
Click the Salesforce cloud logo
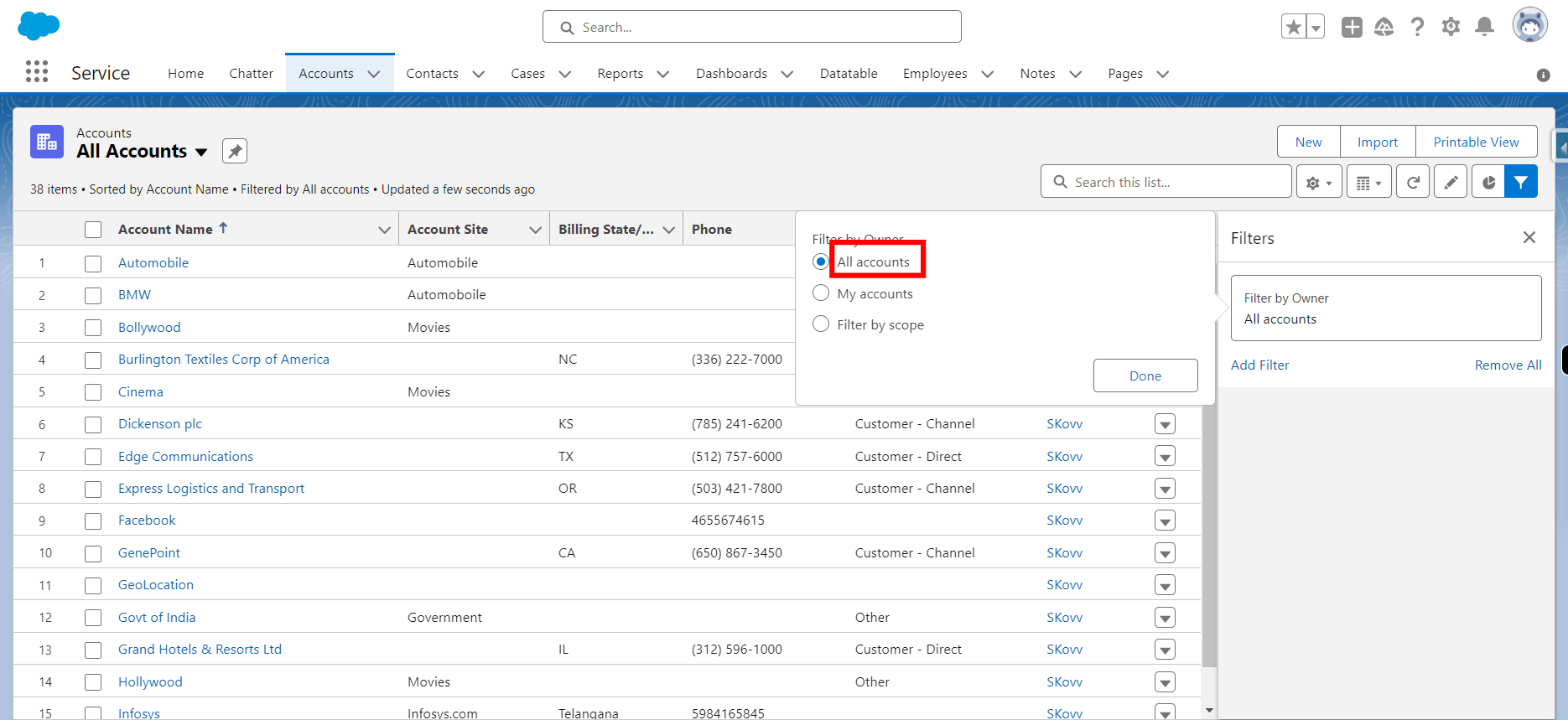point(39,25)
